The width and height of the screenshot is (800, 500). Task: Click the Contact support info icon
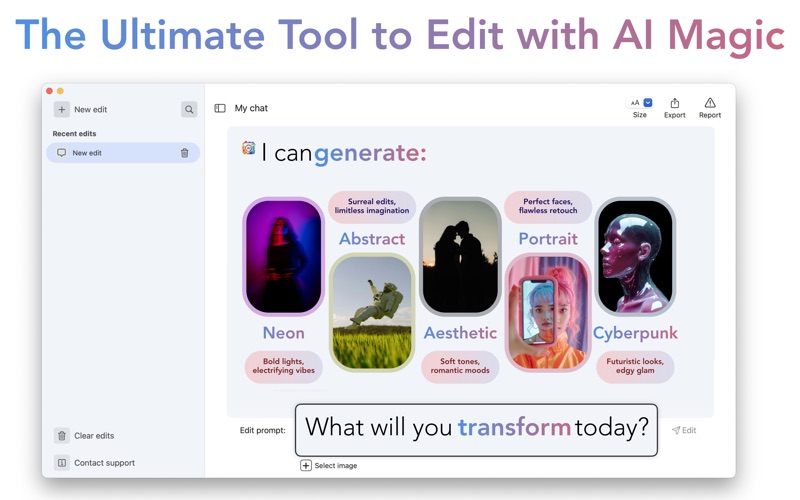click(x=61, y=463)
